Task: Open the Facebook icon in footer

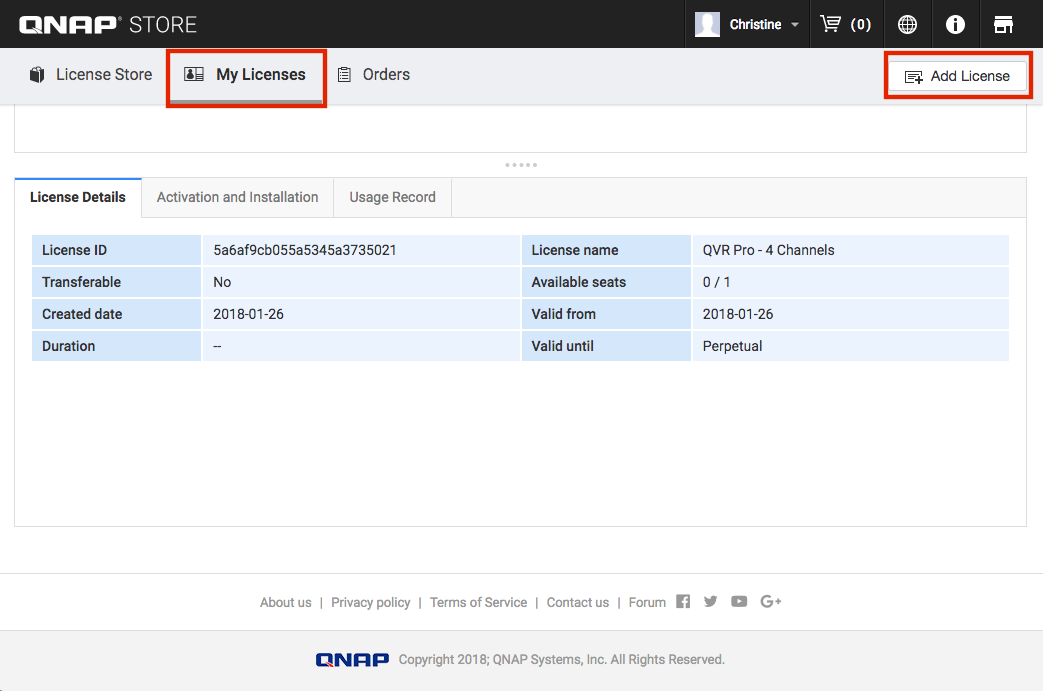Action: pyautogui.click(x=683, y=601)
